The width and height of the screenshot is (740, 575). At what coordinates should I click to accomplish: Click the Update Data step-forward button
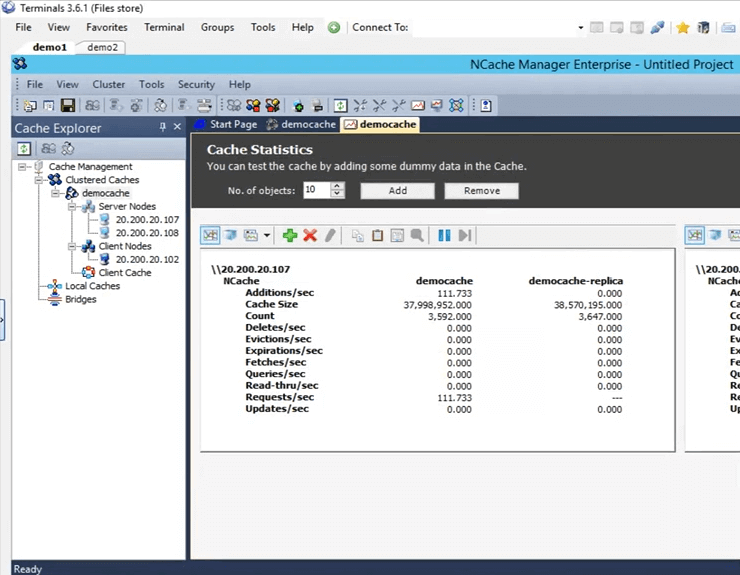click(465, 235)
